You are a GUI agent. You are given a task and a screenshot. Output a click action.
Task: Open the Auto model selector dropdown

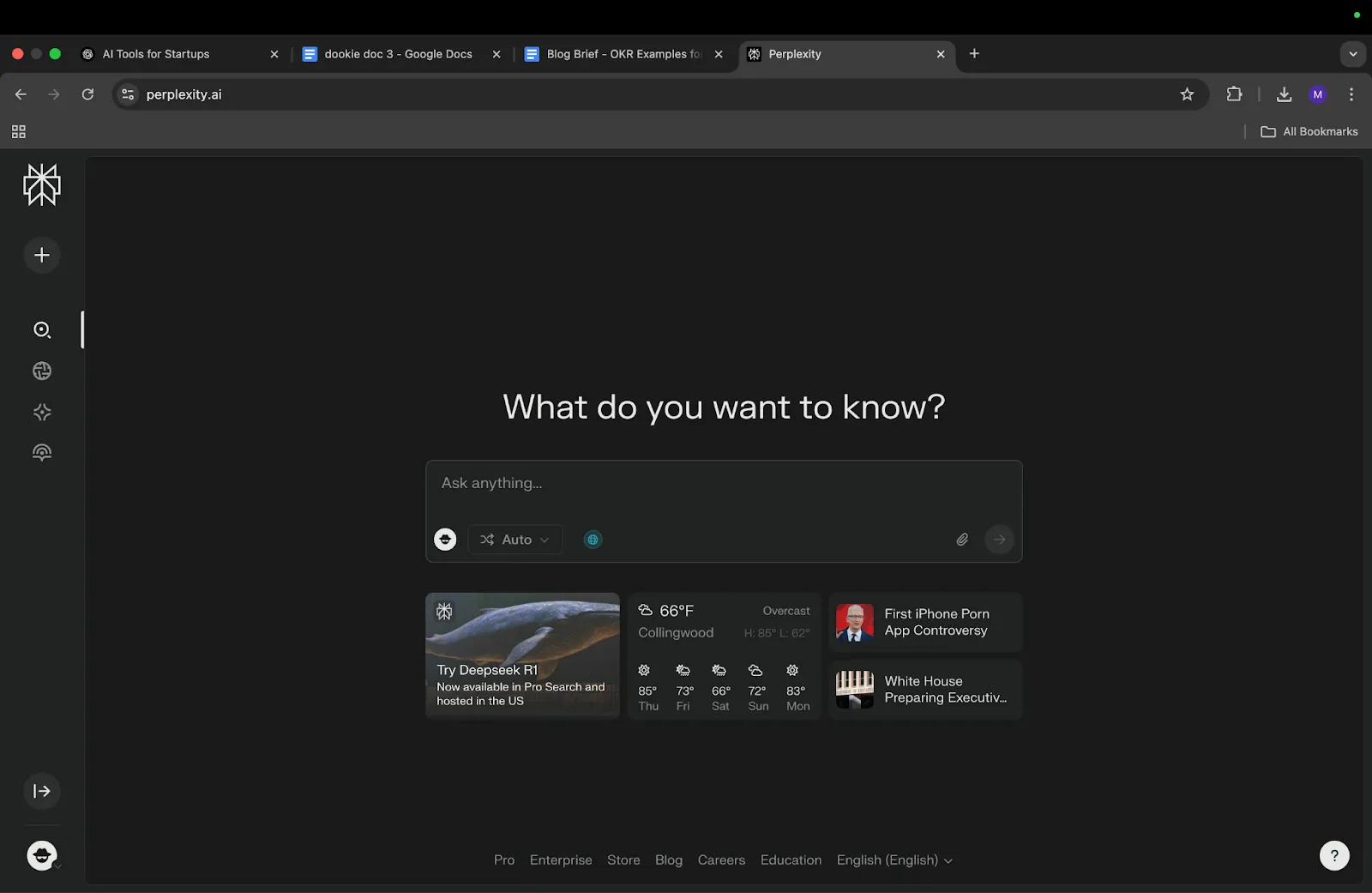pos(515,540)
